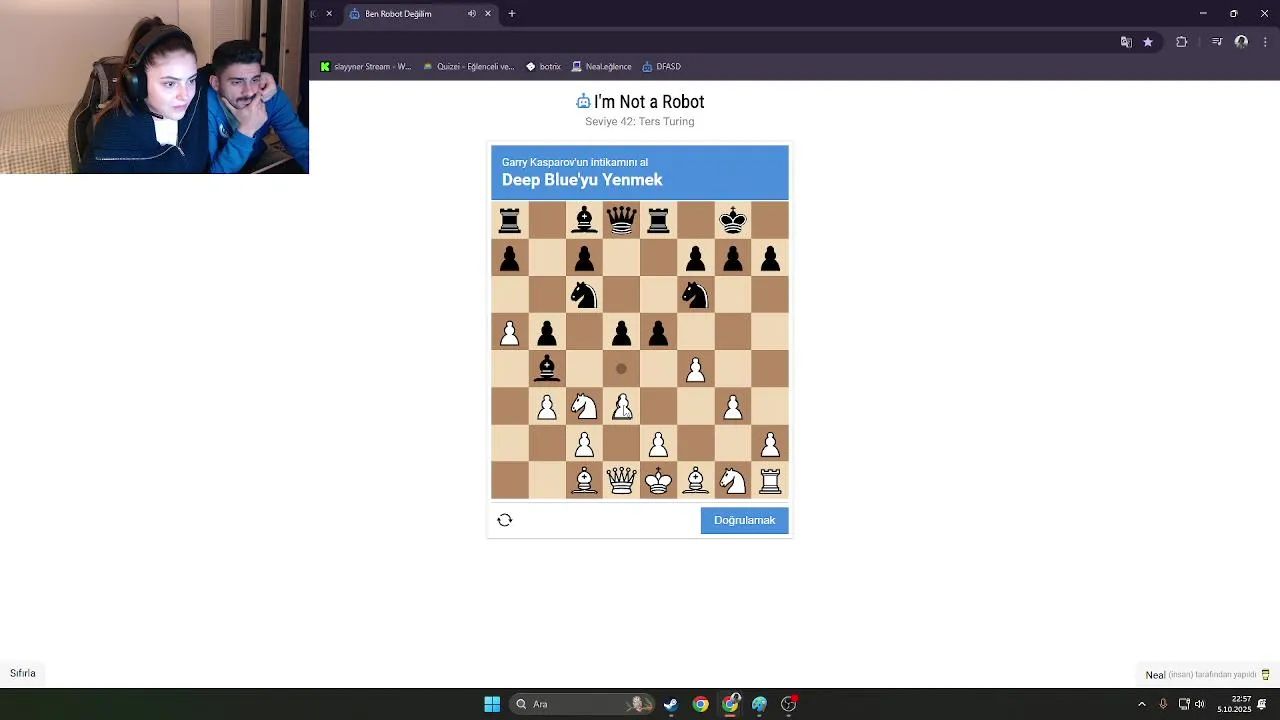Click the taskbar Ara search box
1280x720 pixels.
tap(580, 704)
